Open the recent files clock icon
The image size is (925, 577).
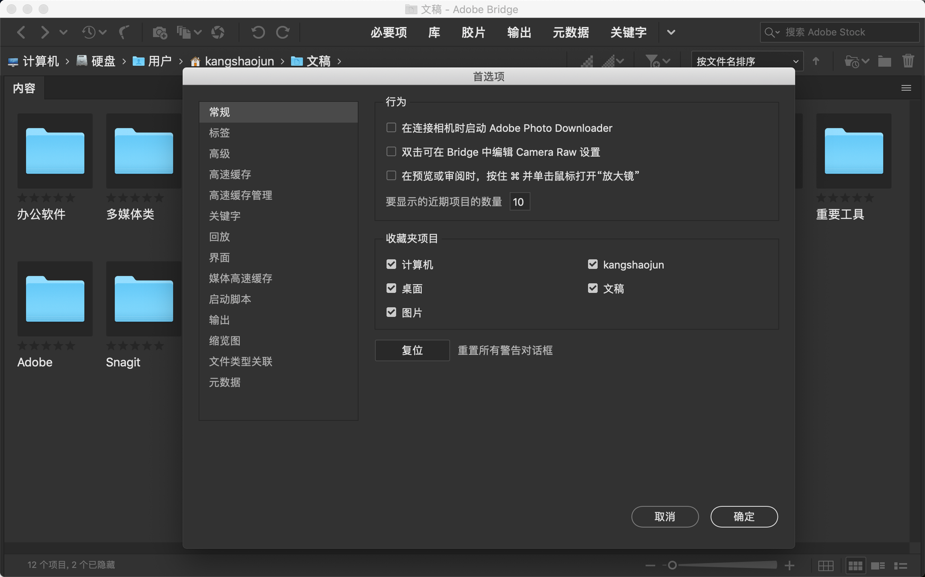(x=88, y=32)
